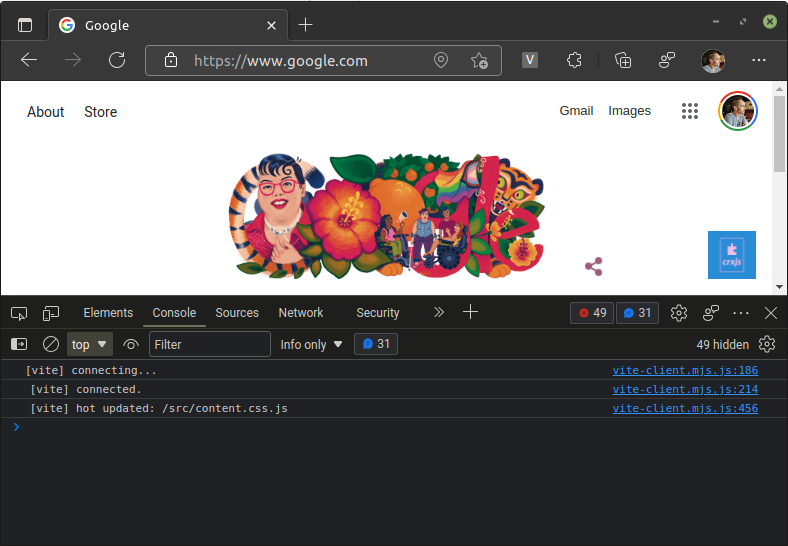Open DevTools settings gear
Screen dimensions: 788x546
pos(679,313)
